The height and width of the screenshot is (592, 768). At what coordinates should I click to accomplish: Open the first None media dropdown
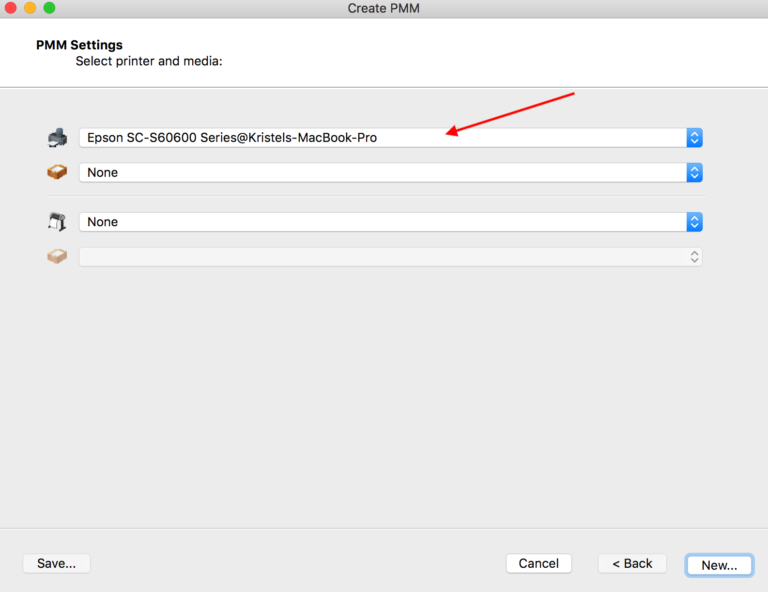pyautogui.click(x=390, y=172)
